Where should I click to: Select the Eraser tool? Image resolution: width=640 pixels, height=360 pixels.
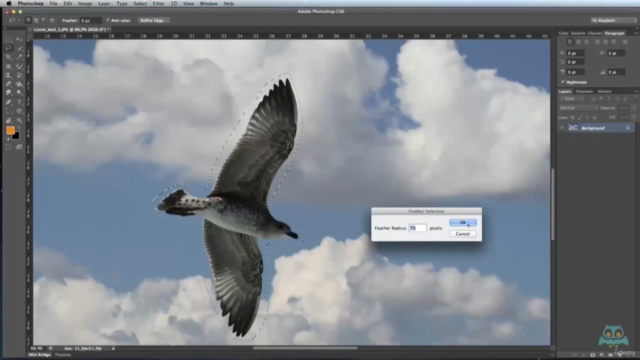[x=8, y=84]
